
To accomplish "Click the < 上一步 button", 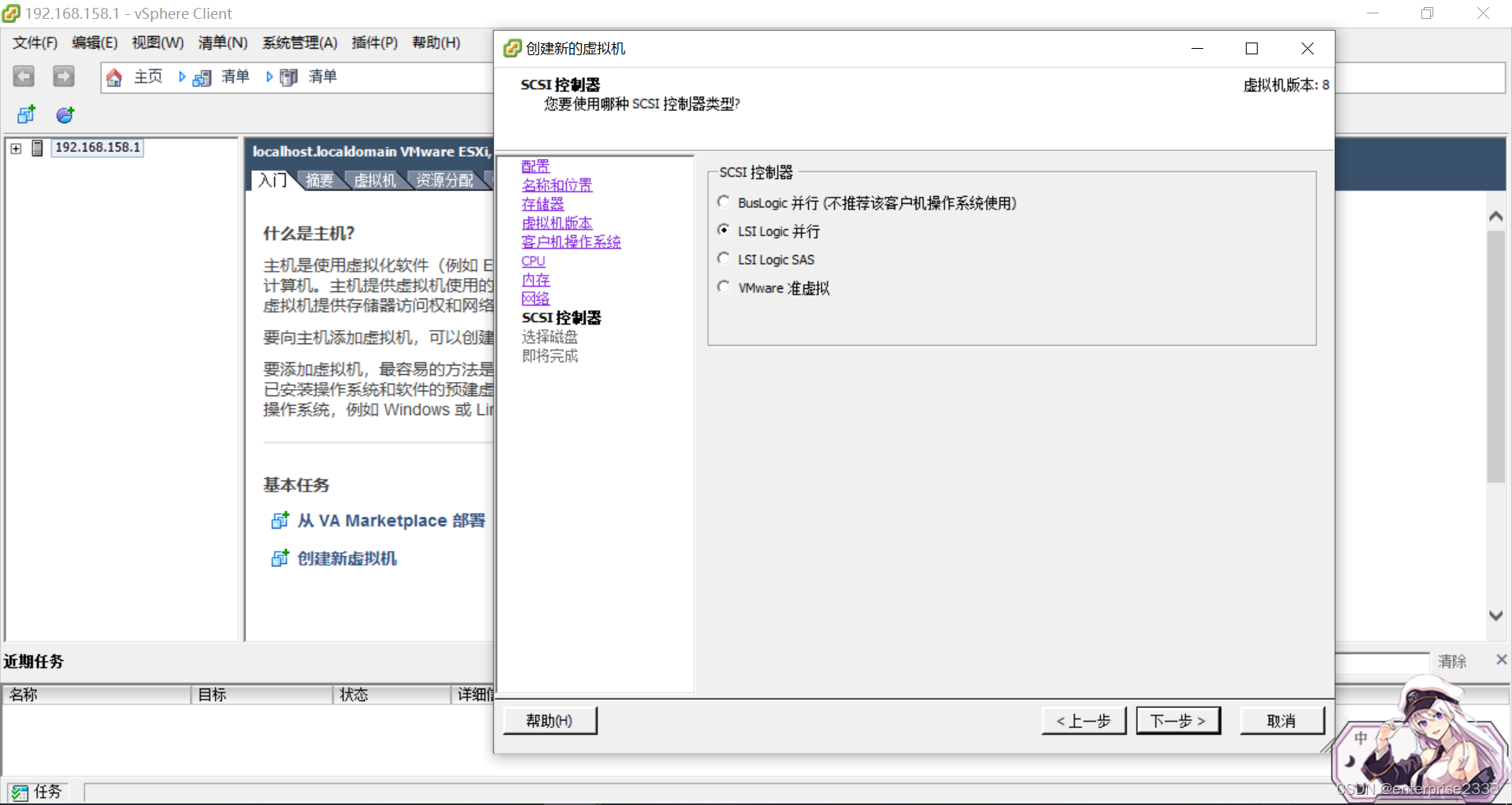I will pos(1084,721).
